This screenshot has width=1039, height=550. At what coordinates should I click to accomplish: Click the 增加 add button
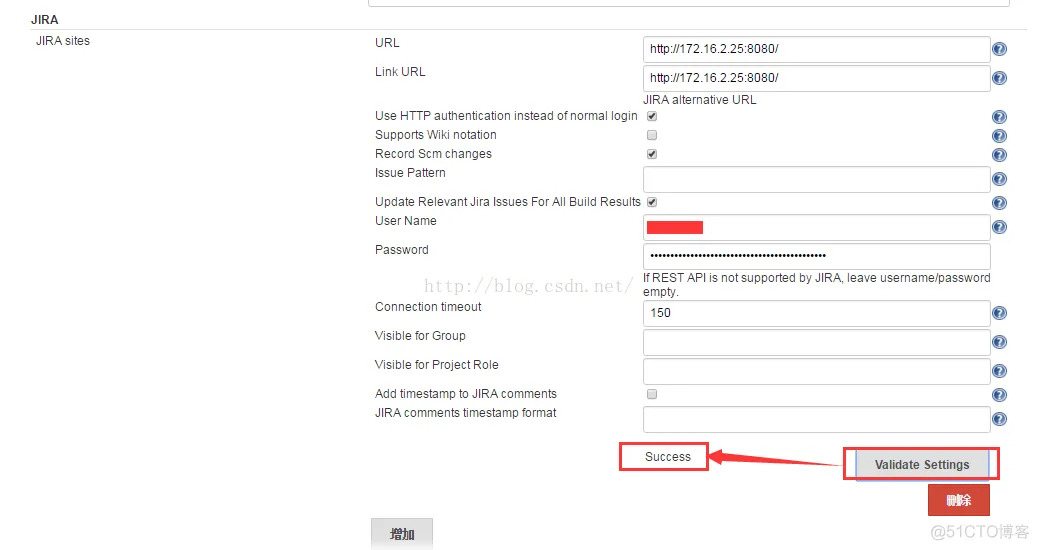pyautogui.click(x=402, y=534)
